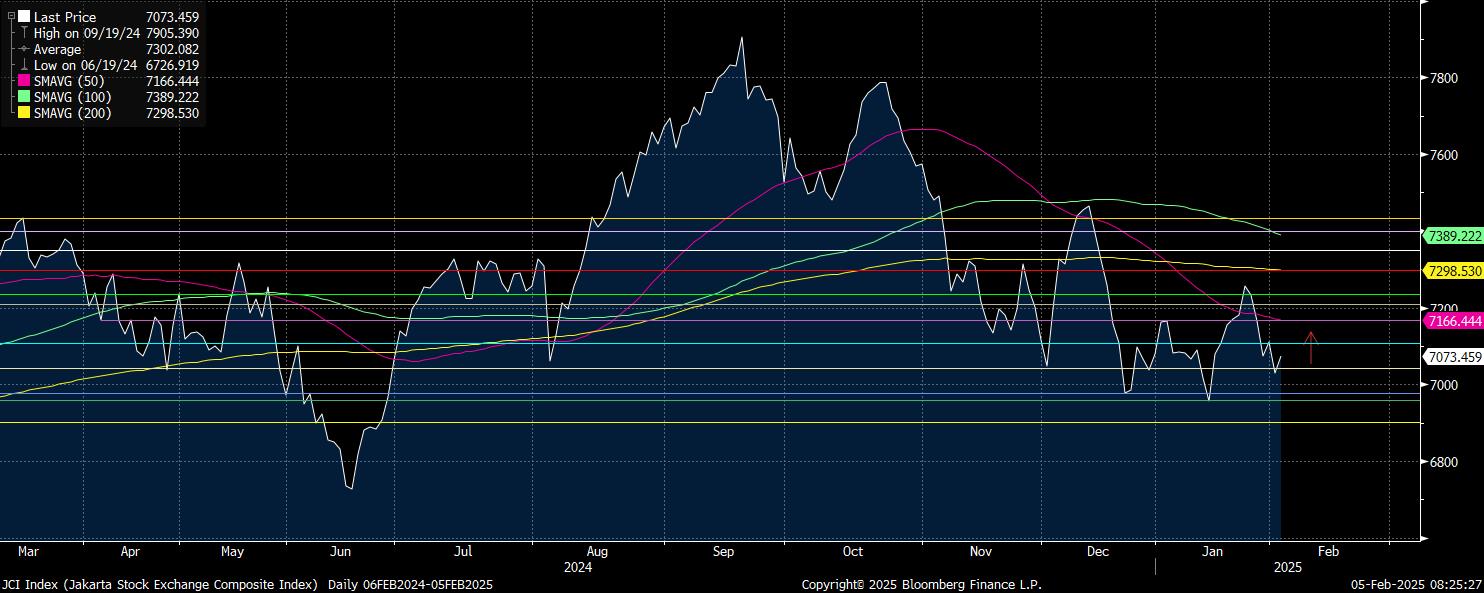
Task: Click the Average diamond icon in legend
Action: pyautogui.click(x=24, y=49)
